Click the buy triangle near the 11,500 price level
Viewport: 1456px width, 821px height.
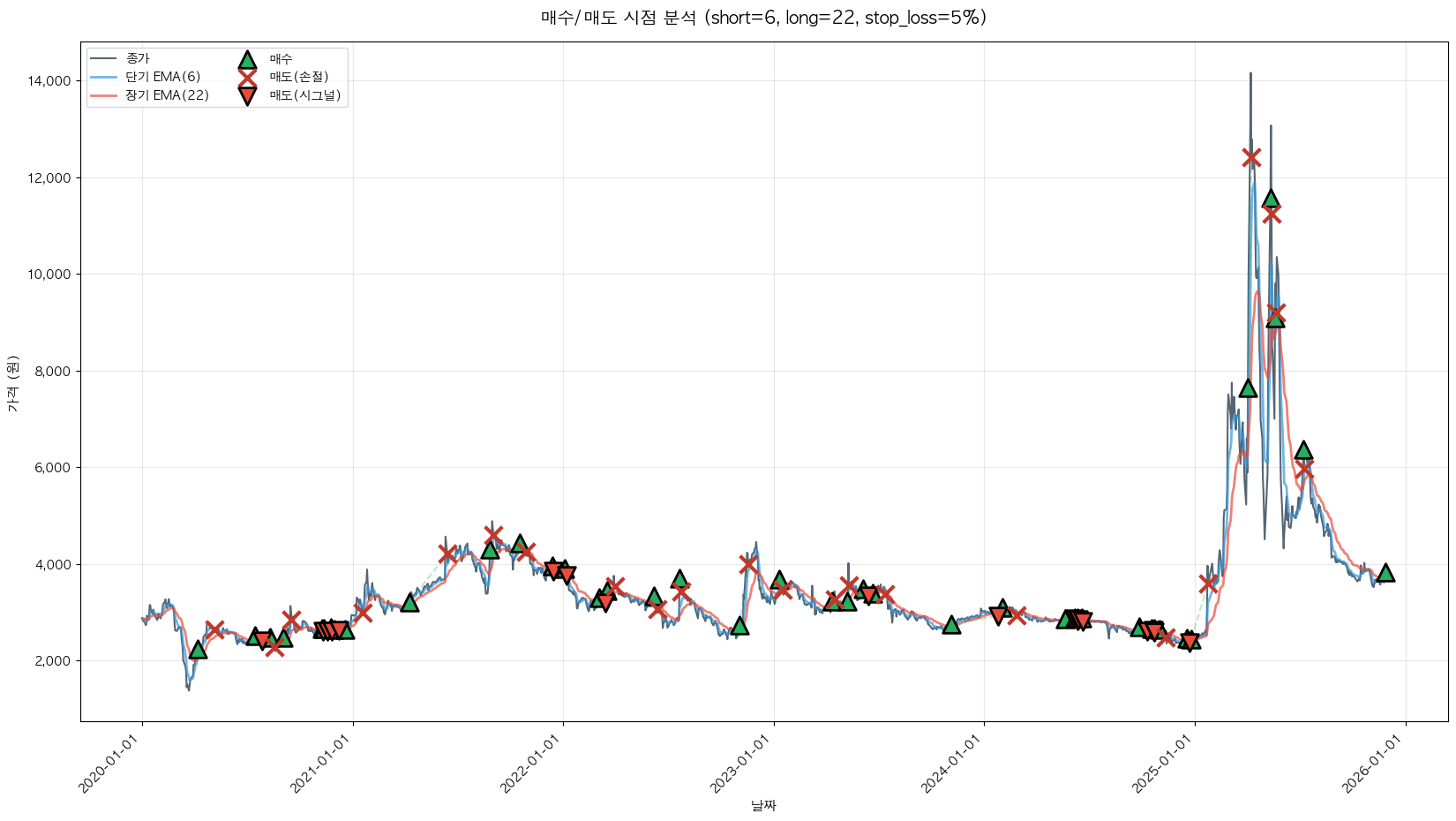[x=1271, y=199]
